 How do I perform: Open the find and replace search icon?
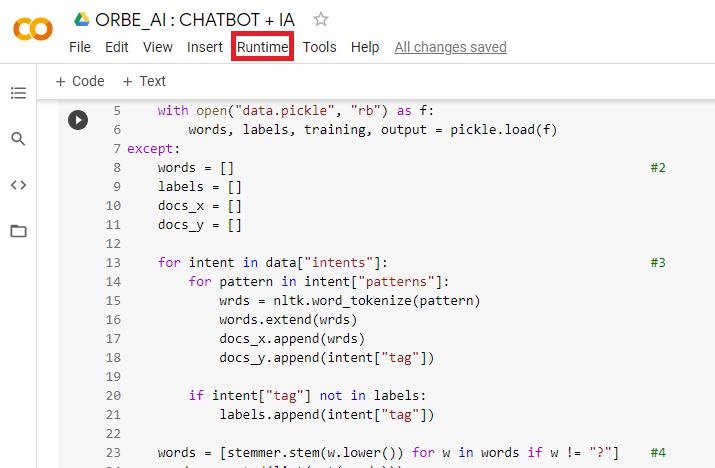[18, 139]
